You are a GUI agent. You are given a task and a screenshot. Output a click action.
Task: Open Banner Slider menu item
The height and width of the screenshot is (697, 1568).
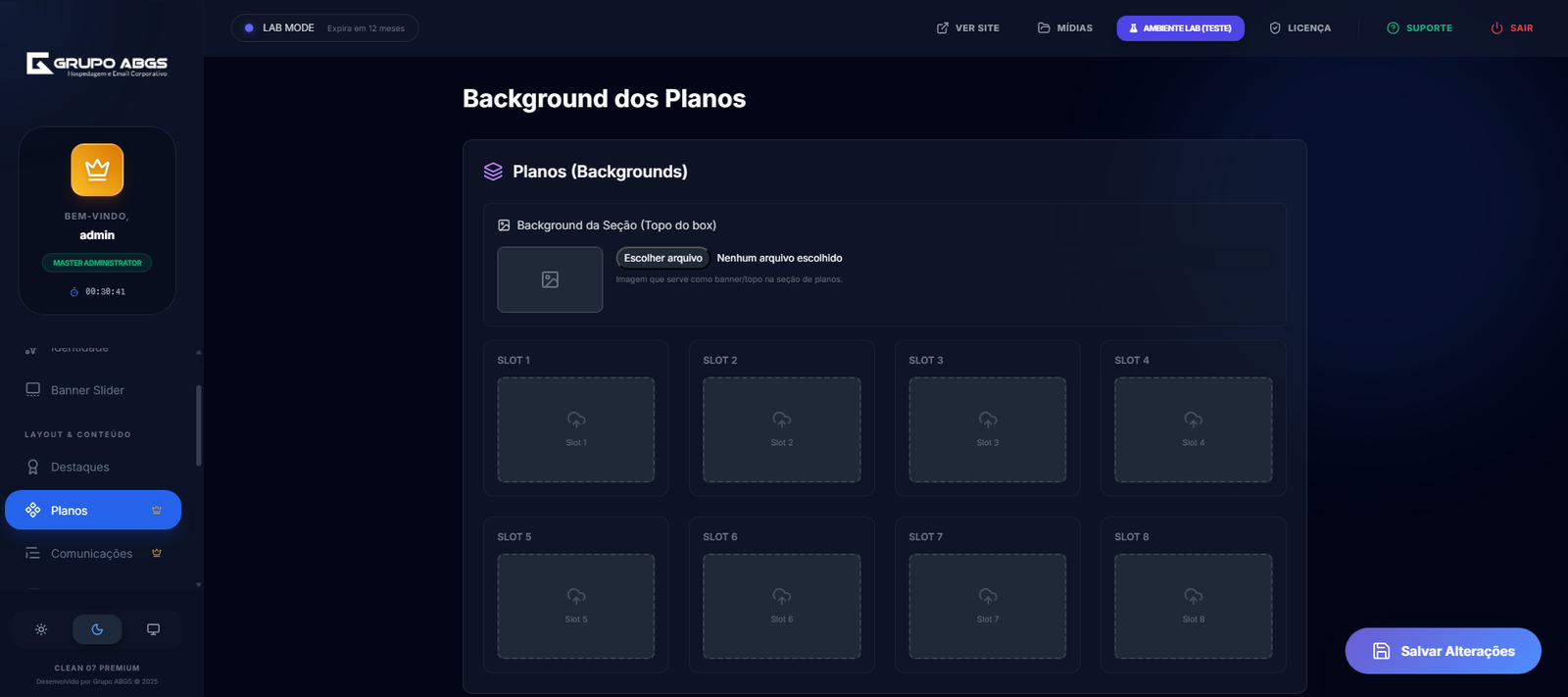(87, 390)
